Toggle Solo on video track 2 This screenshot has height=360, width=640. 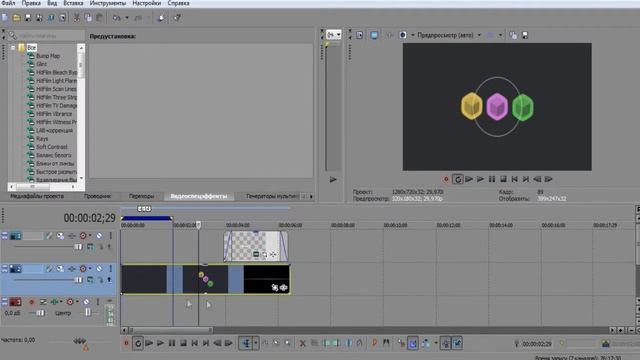pos(110,269)
